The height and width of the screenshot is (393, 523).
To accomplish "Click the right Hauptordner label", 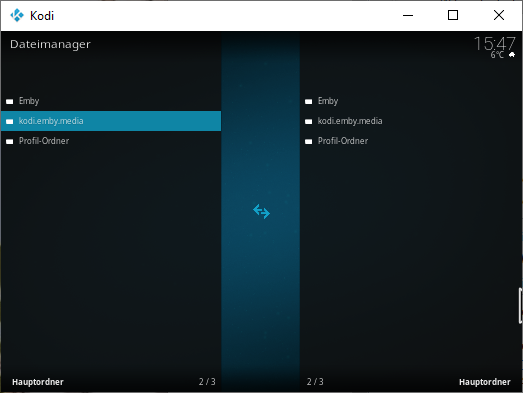I will click(485, 382).
